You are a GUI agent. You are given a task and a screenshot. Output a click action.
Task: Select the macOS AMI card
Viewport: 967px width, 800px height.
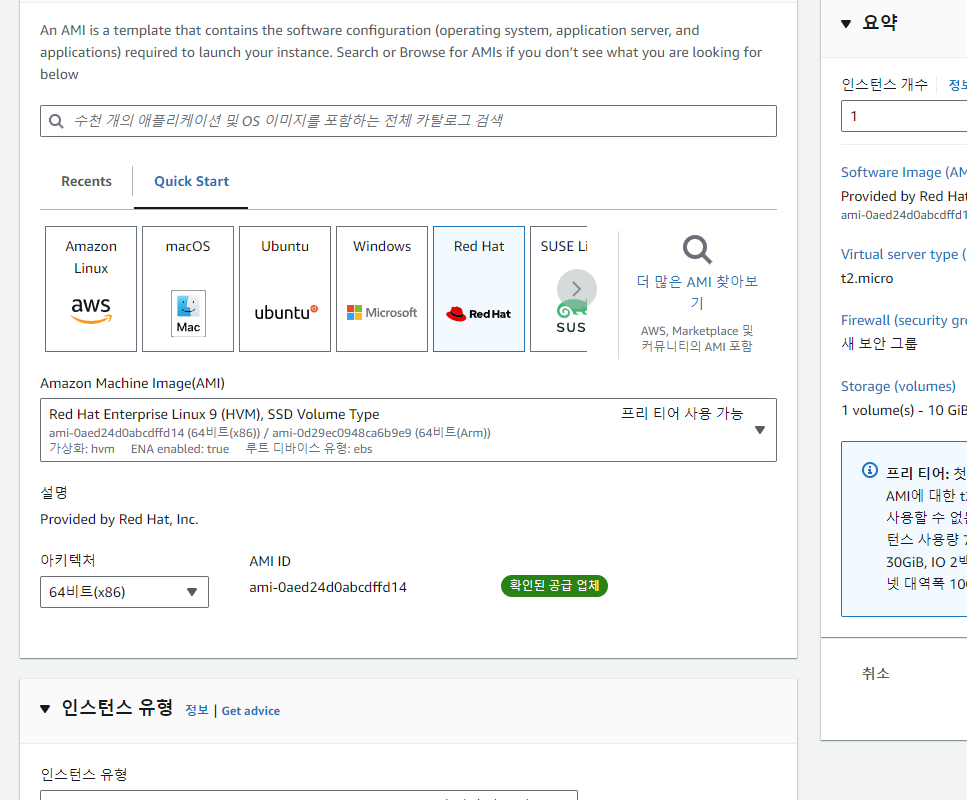click(188, 289)
